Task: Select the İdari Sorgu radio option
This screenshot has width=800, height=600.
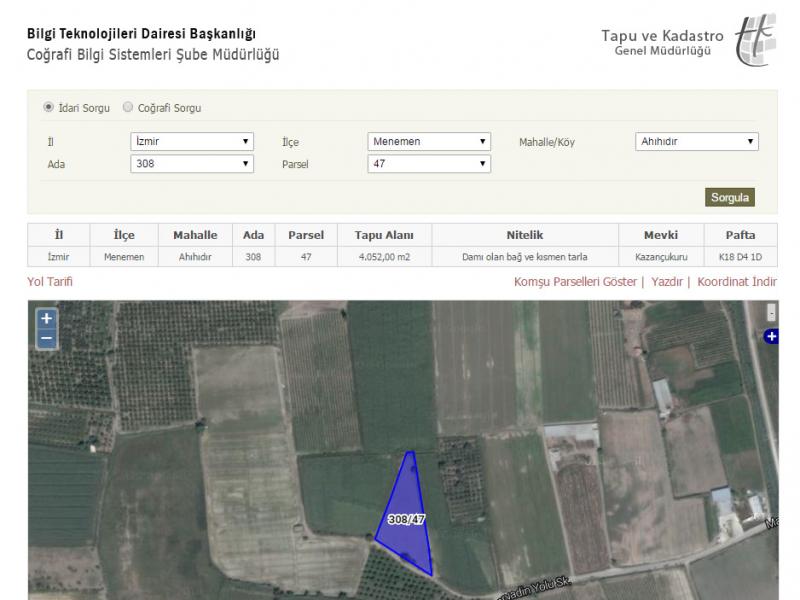Action: pos(48,107)
